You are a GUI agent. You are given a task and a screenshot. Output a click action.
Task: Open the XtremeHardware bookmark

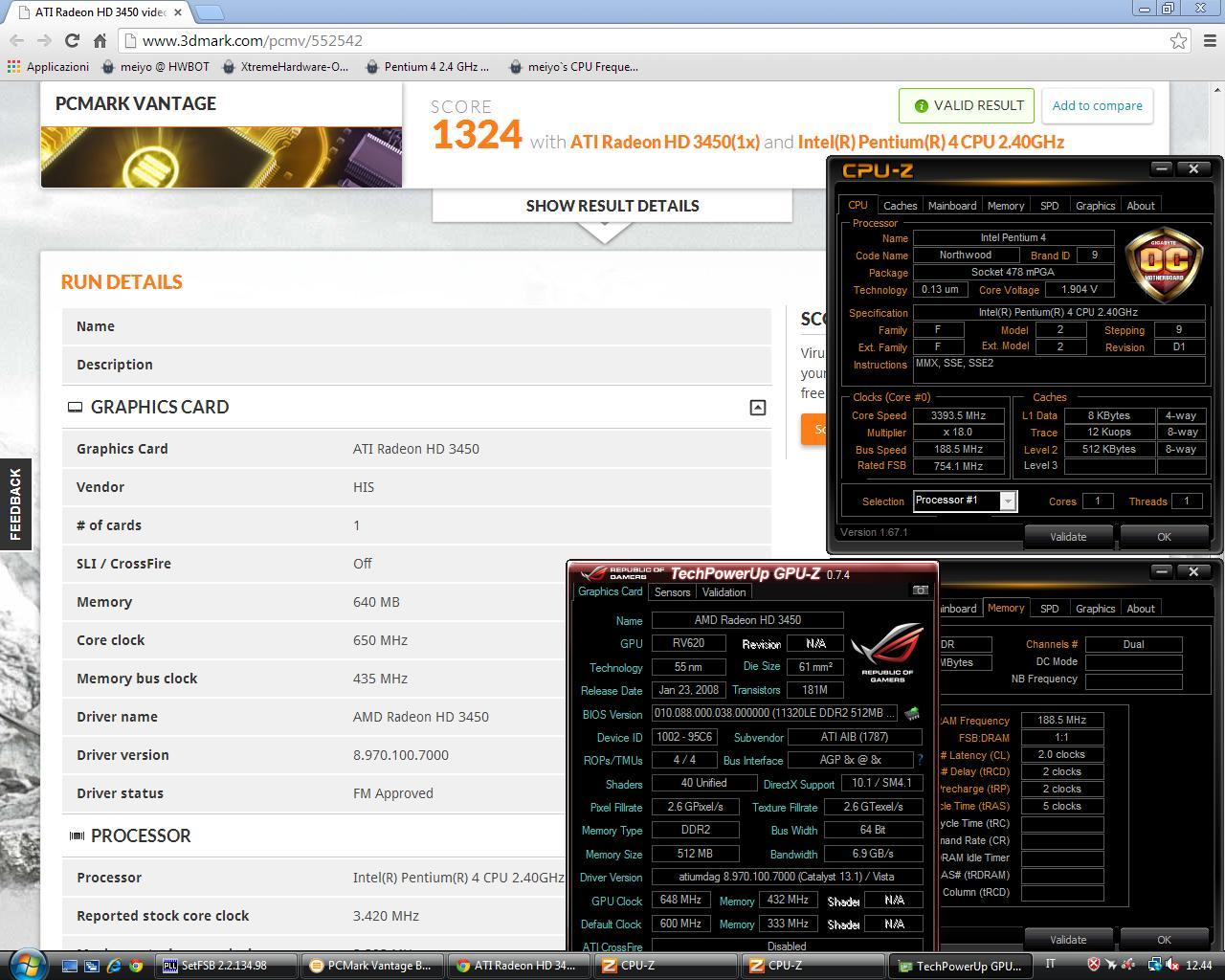coord(285,67)
